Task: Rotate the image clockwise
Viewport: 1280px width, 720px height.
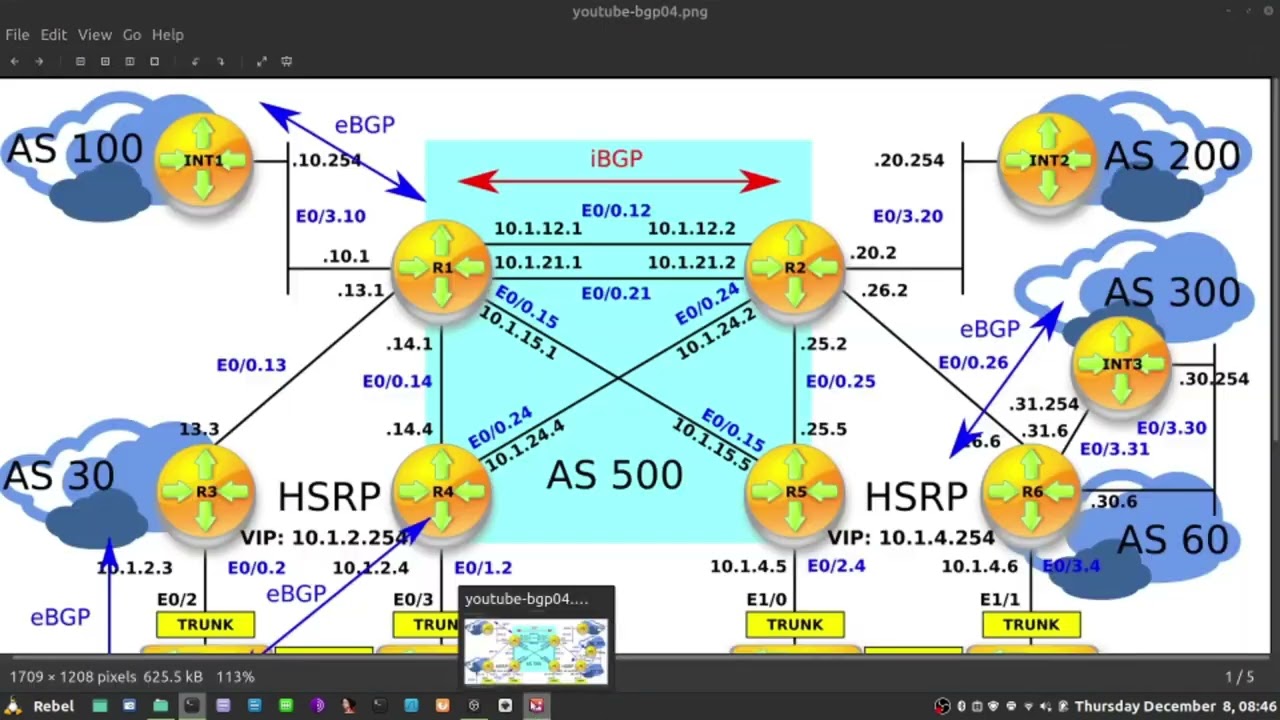Action: click(x=220, y=62)
